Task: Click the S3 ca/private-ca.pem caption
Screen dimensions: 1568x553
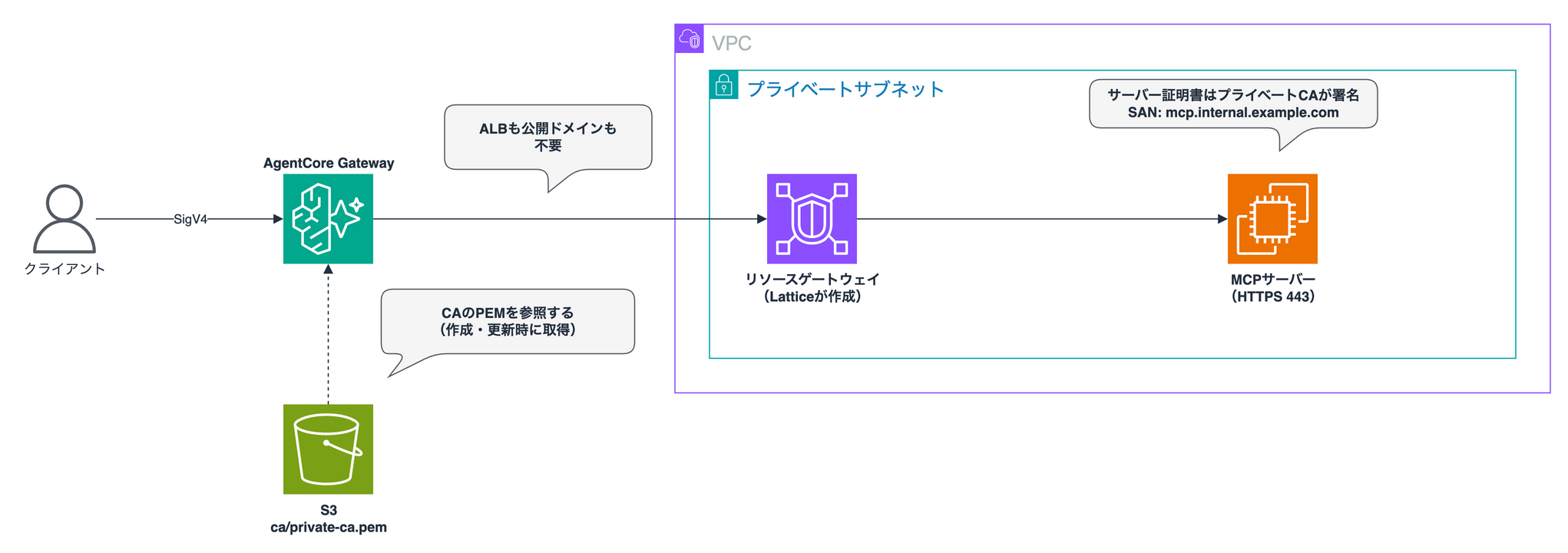Action: [x=329, y=518]
